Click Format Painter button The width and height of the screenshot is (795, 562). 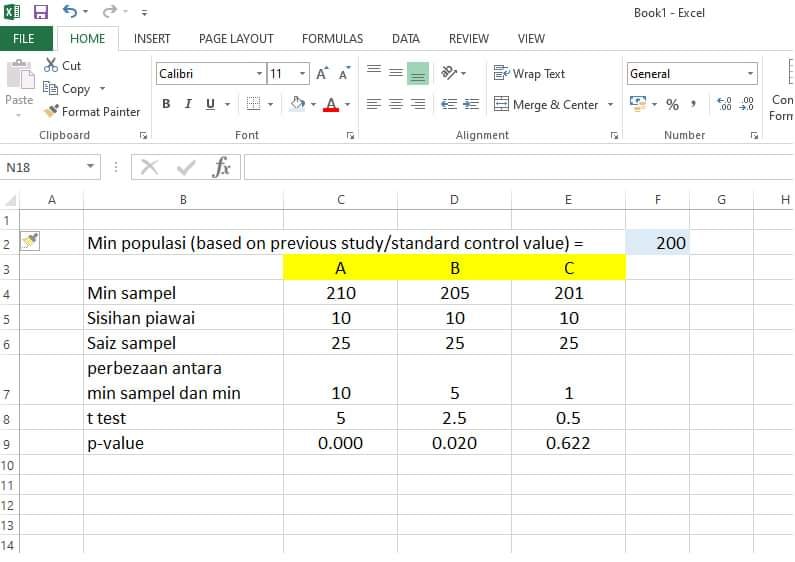92,112
